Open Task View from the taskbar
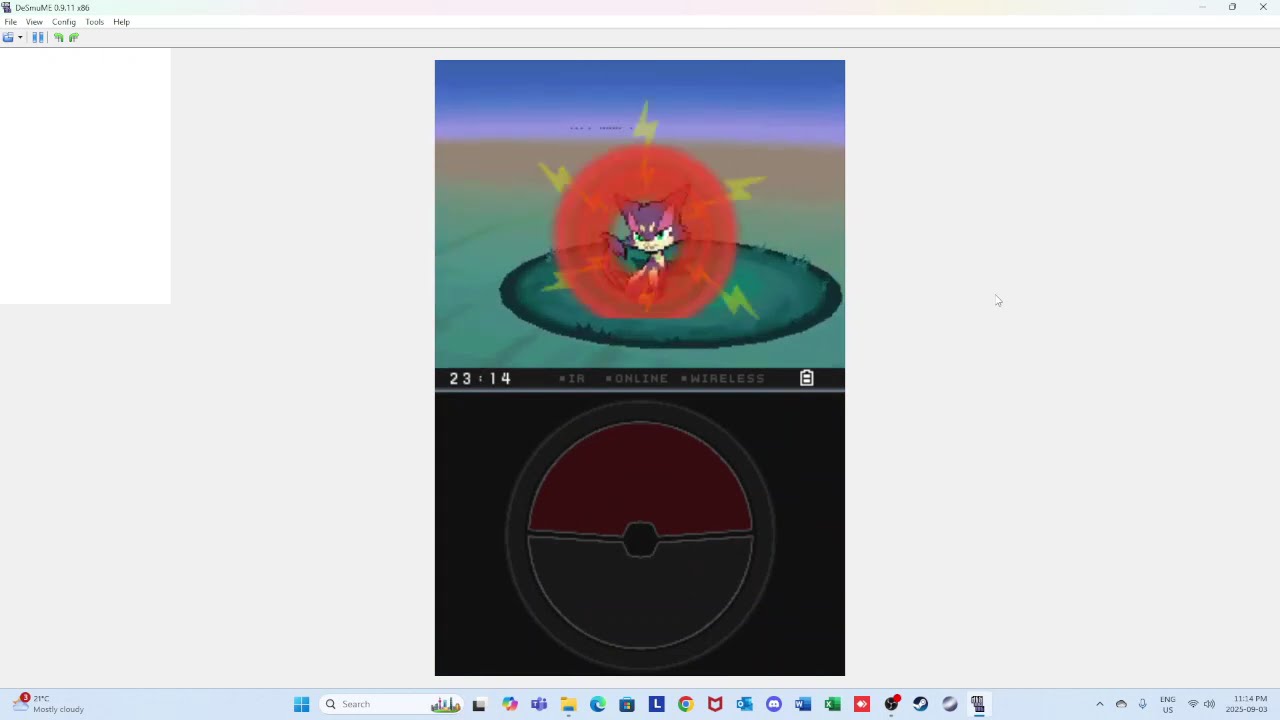 point(479,704)
